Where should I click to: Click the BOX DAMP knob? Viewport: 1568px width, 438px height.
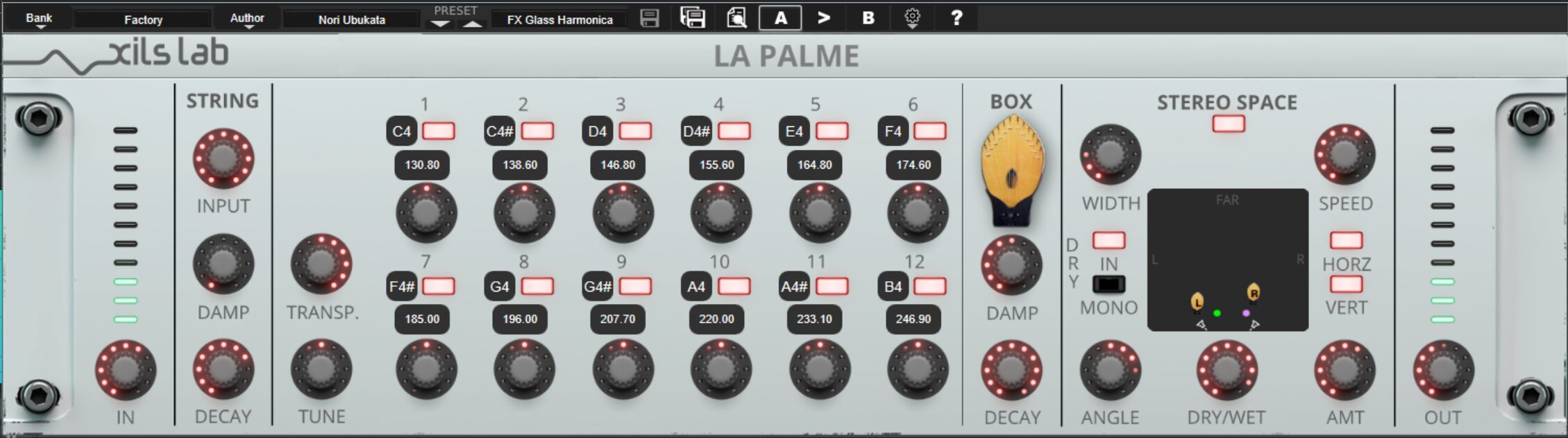(x=1011, y=265)
